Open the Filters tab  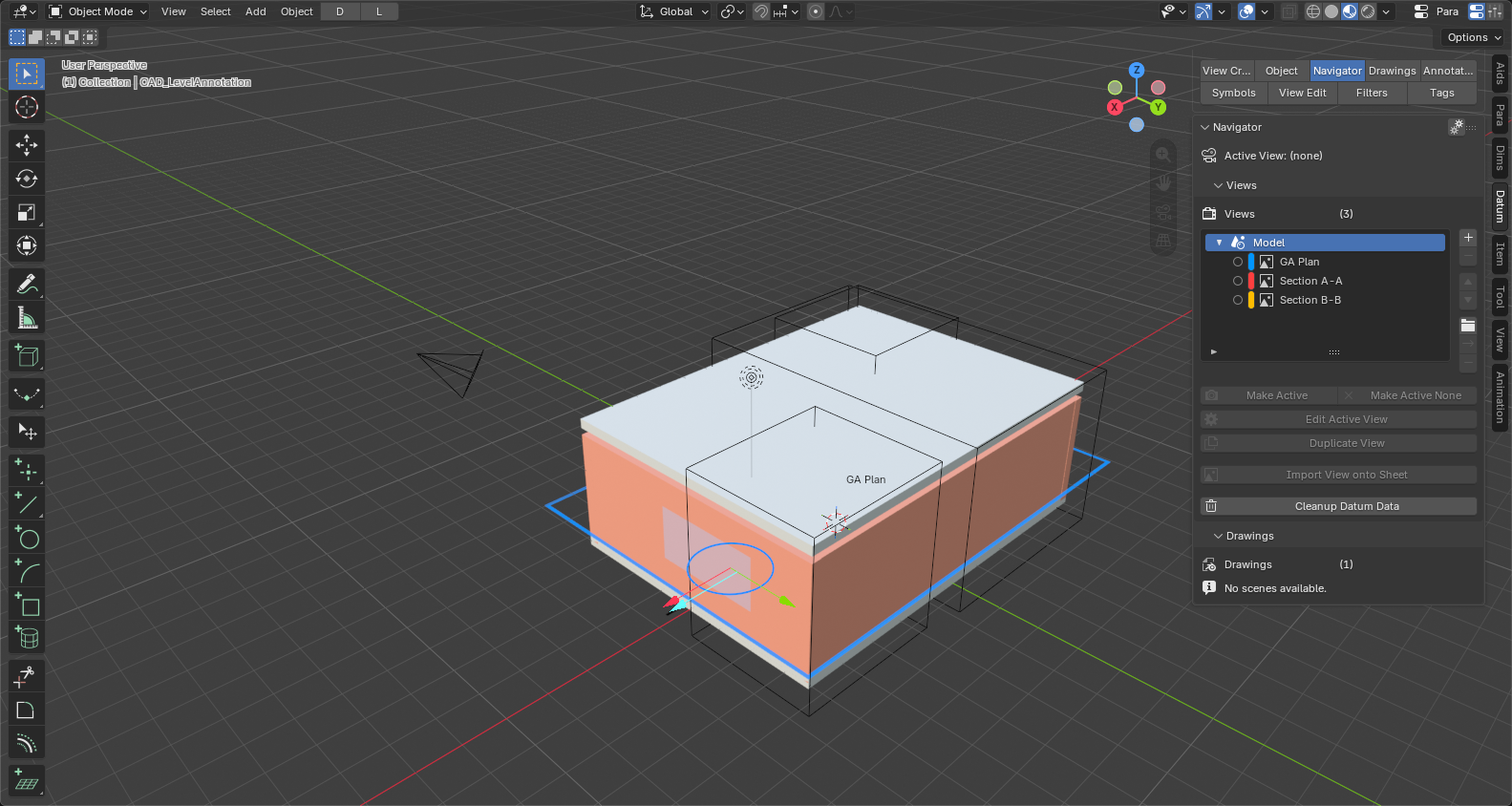coord(1372,93)
